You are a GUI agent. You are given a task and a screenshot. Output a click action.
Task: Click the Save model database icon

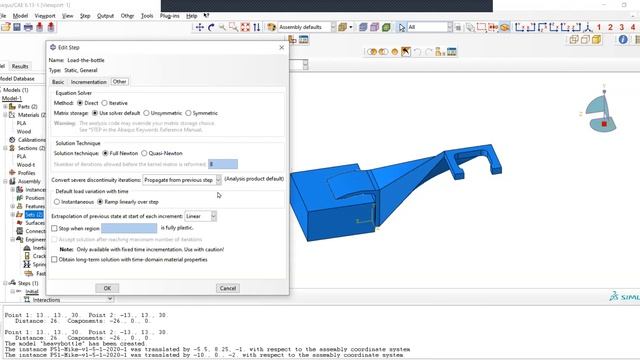[17, 27]
